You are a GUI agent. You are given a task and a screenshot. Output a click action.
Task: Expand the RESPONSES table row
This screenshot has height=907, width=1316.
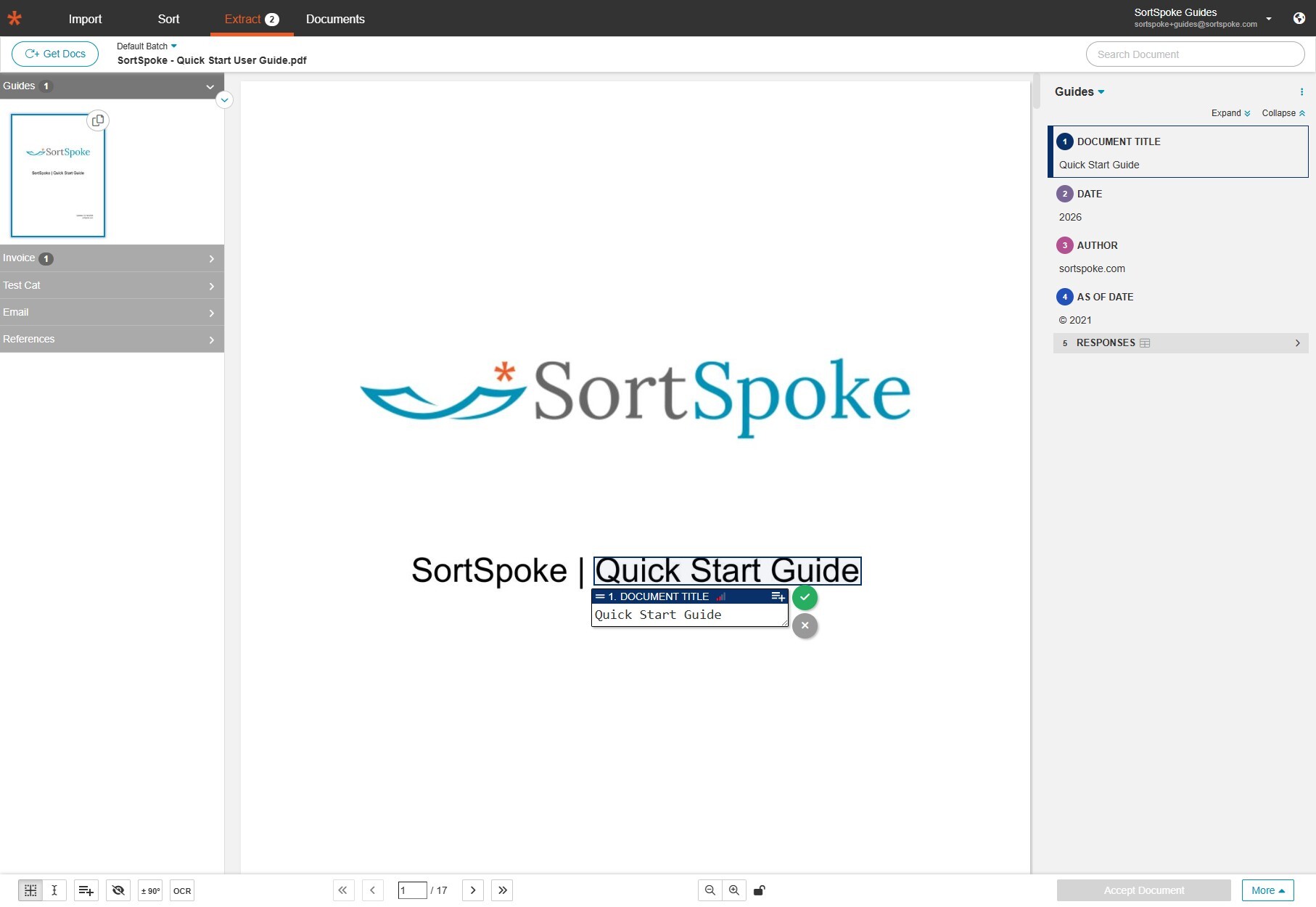[x=1298, y=342]
